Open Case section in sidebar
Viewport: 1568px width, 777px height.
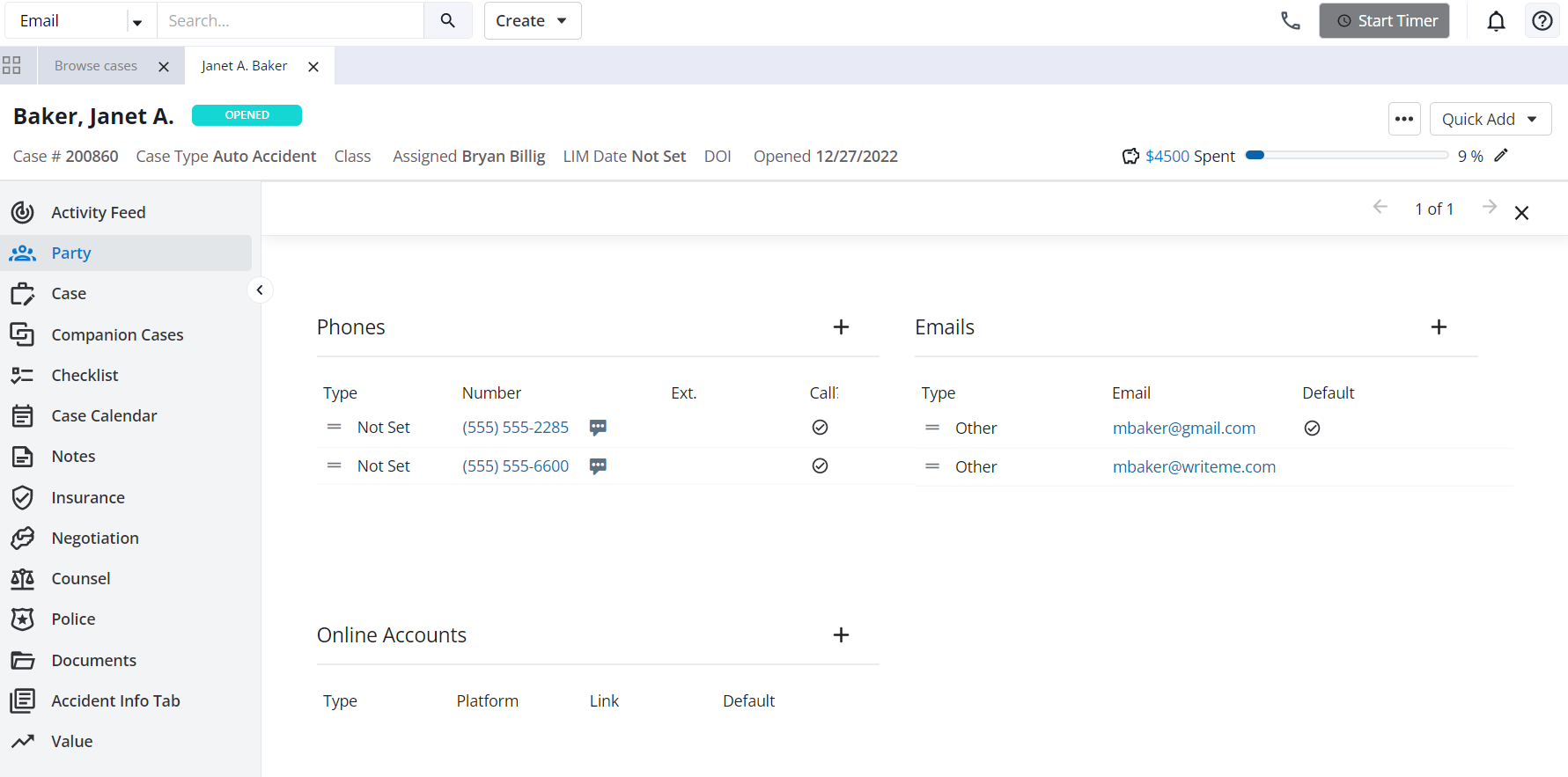point(127,294)
